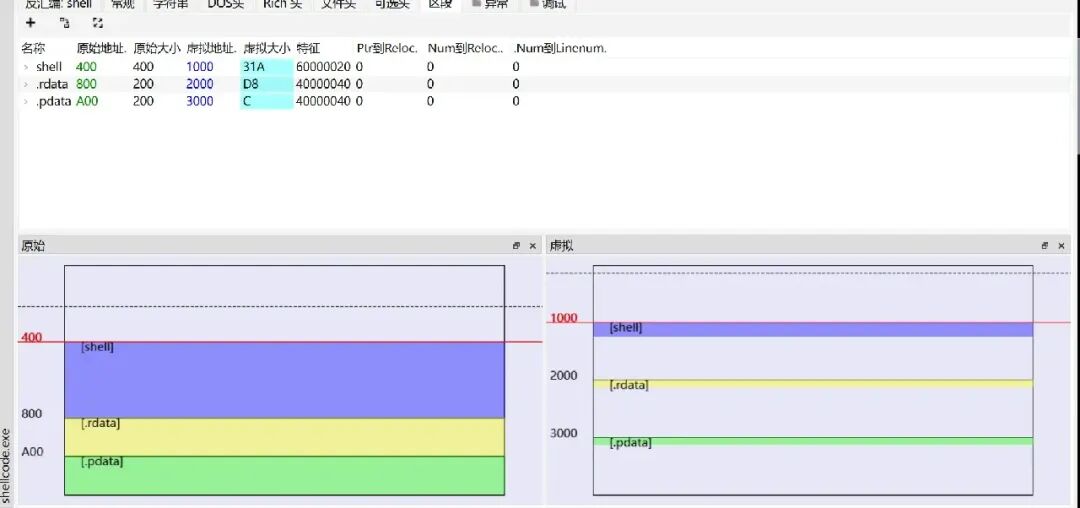Select green [.pdata] band in virtual diagram
Image resolution: width=1080 pixels, height=508 pixels.
click(813, 441)
